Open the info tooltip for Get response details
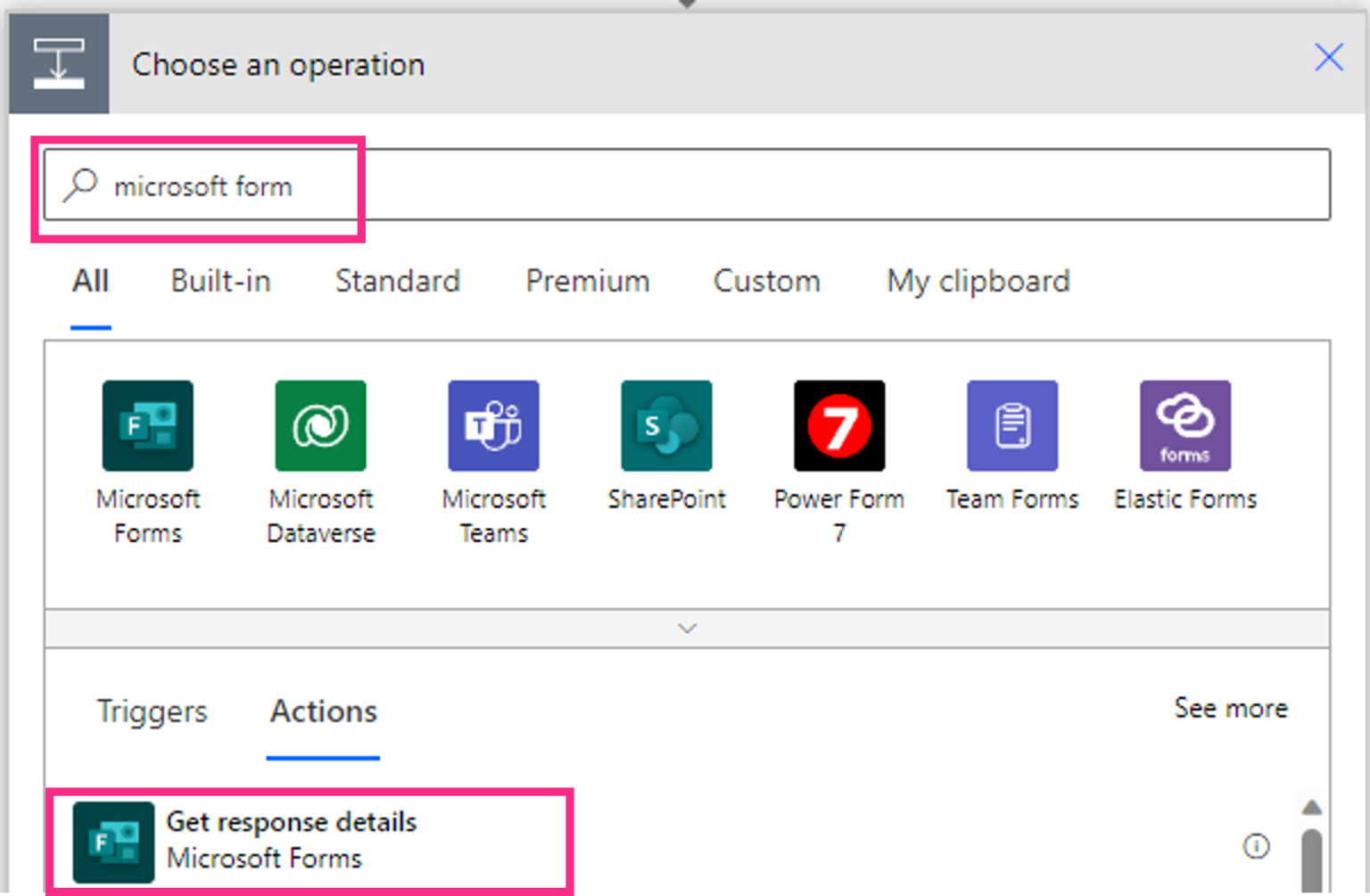Image resolution: width=1370 pixels, height=896 pixels. pyautogui.click(x=1257, y=846)
